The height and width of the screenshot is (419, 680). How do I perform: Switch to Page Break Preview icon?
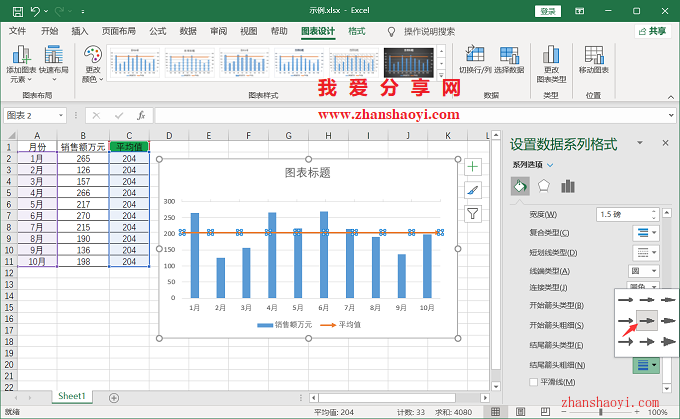pos(545,412)
